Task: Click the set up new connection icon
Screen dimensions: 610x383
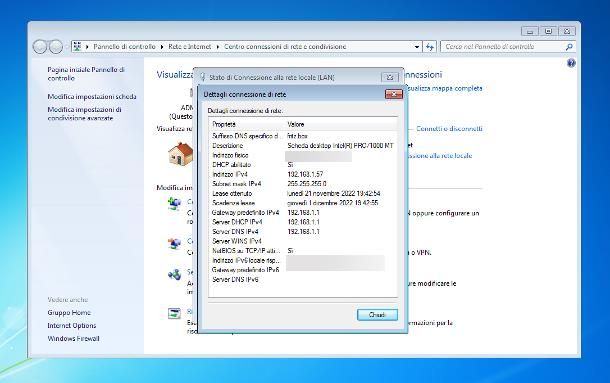Action: [174, 204]
